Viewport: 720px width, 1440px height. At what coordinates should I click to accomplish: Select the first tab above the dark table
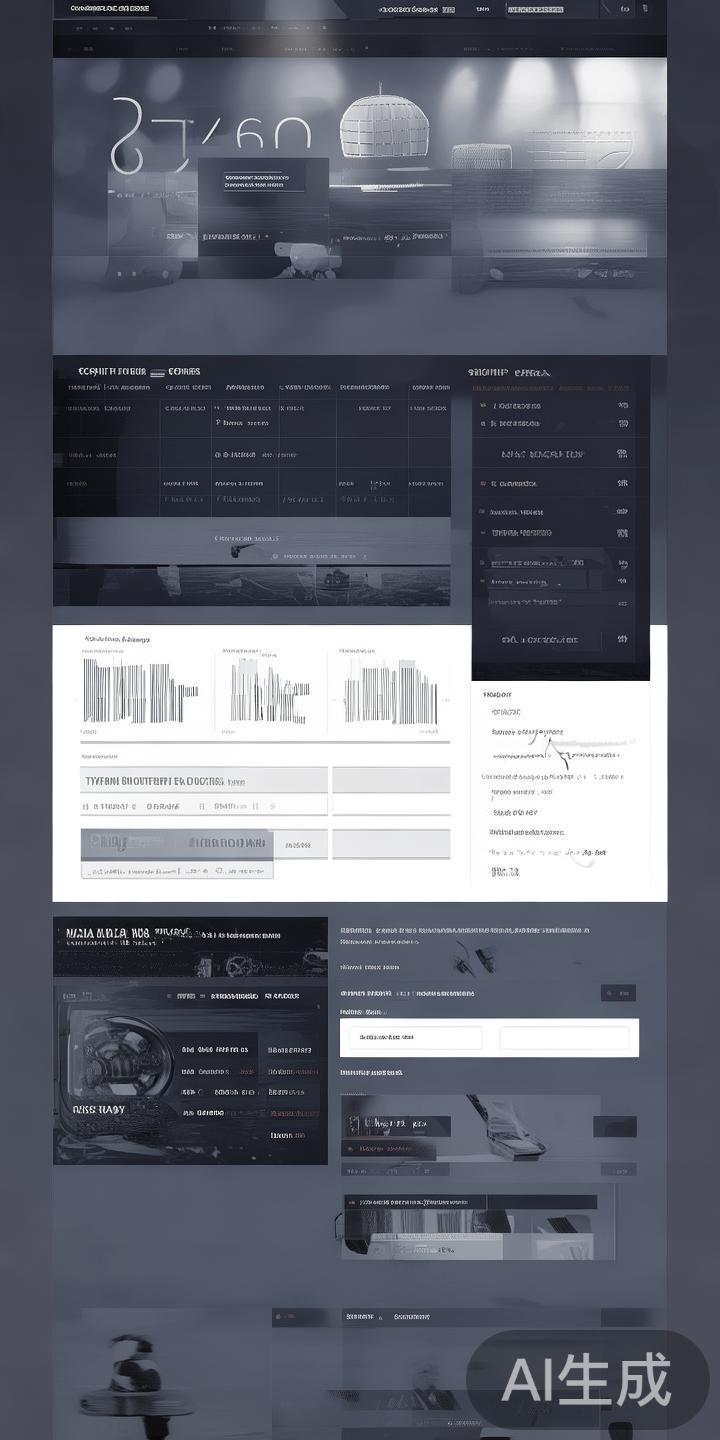tap(112, 371)
